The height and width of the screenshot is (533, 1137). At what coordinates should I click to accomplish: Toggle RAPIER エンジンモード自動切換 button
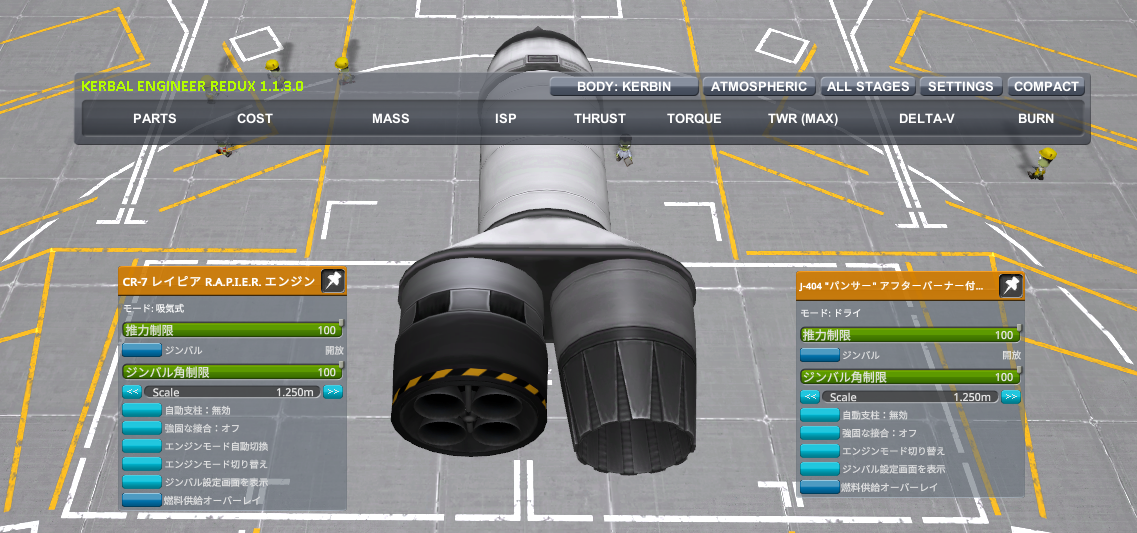click(x=141, y=446)
